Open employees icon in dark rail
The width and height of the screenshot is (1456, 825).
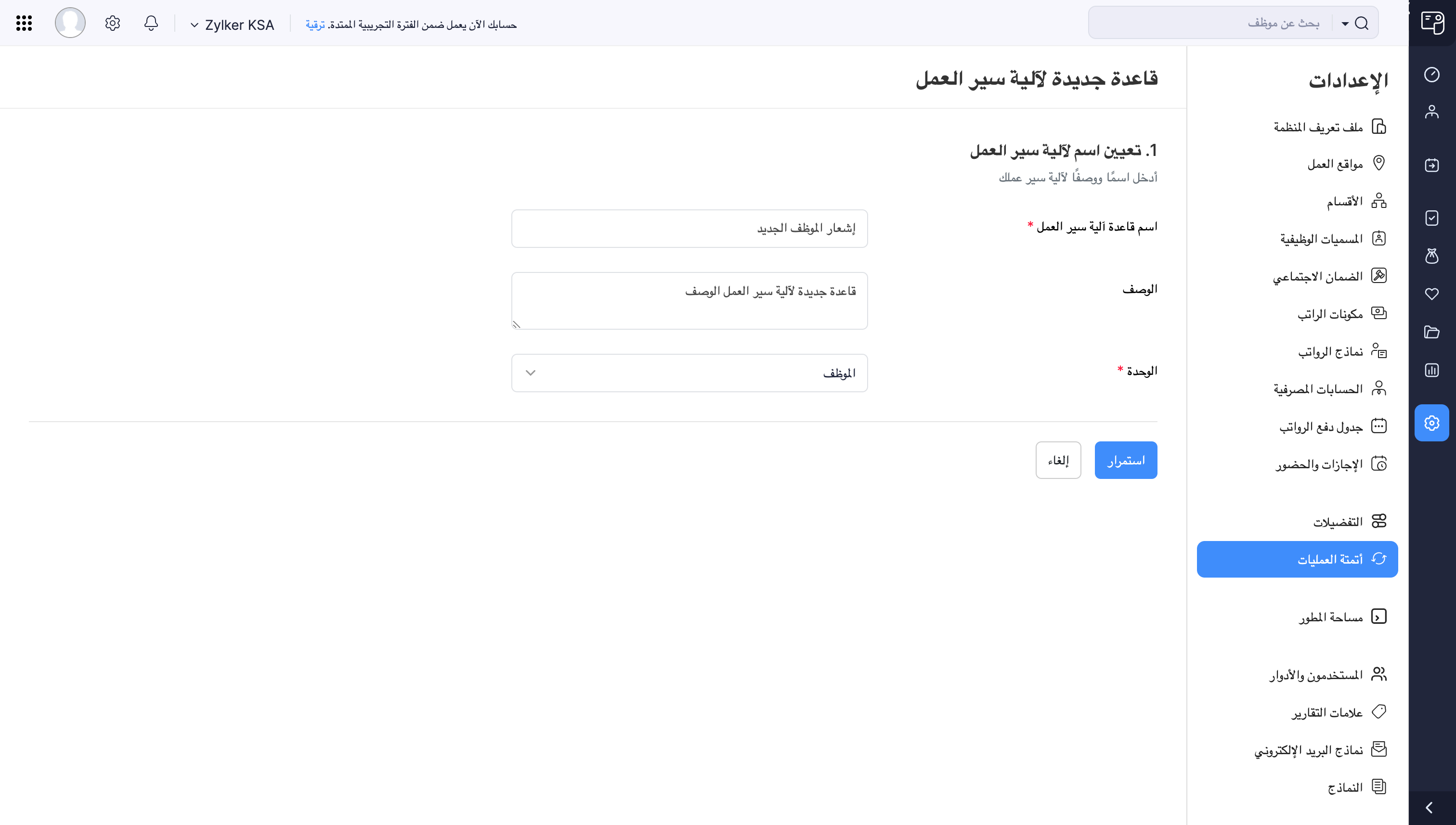pyautogui.click(x=1431, y=112)
